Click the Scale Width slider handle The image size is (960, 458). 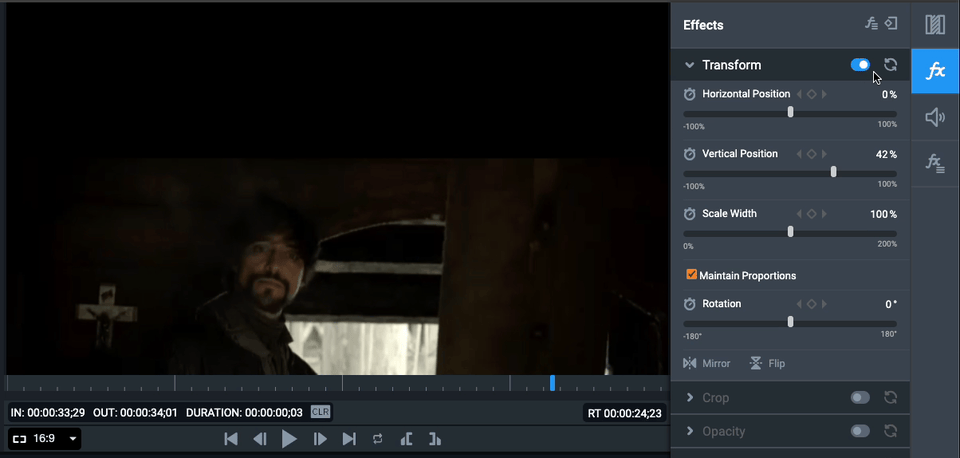point(790,232)
